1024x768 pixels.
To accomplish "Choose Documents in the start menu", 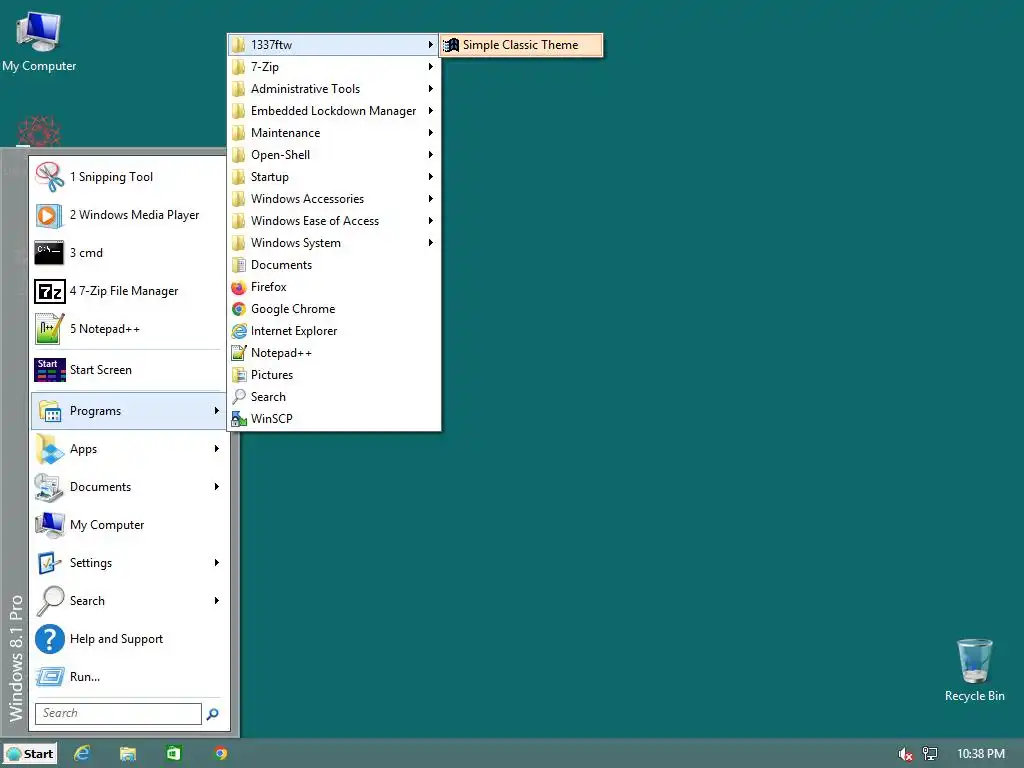I will (128, 487).
